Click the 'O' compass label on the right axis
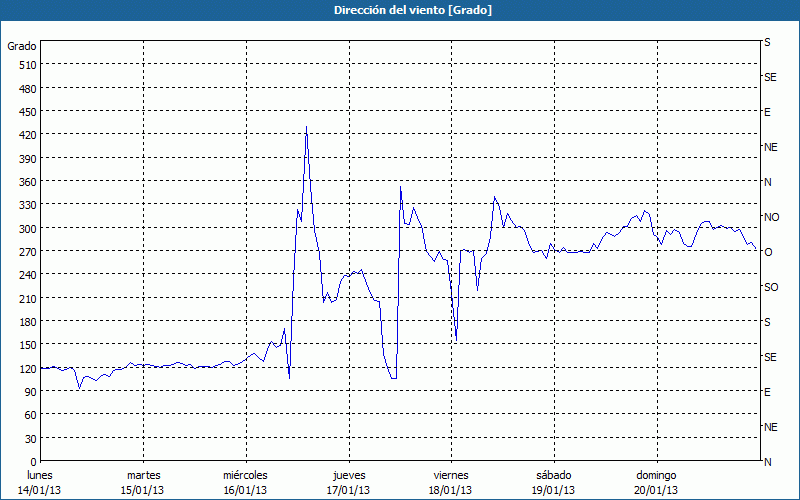This screenshot has width=800, height=500. coord(768,252)
